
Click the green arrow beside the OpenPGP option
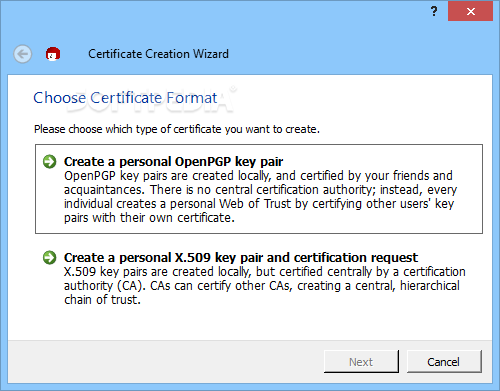click(50, 162)
